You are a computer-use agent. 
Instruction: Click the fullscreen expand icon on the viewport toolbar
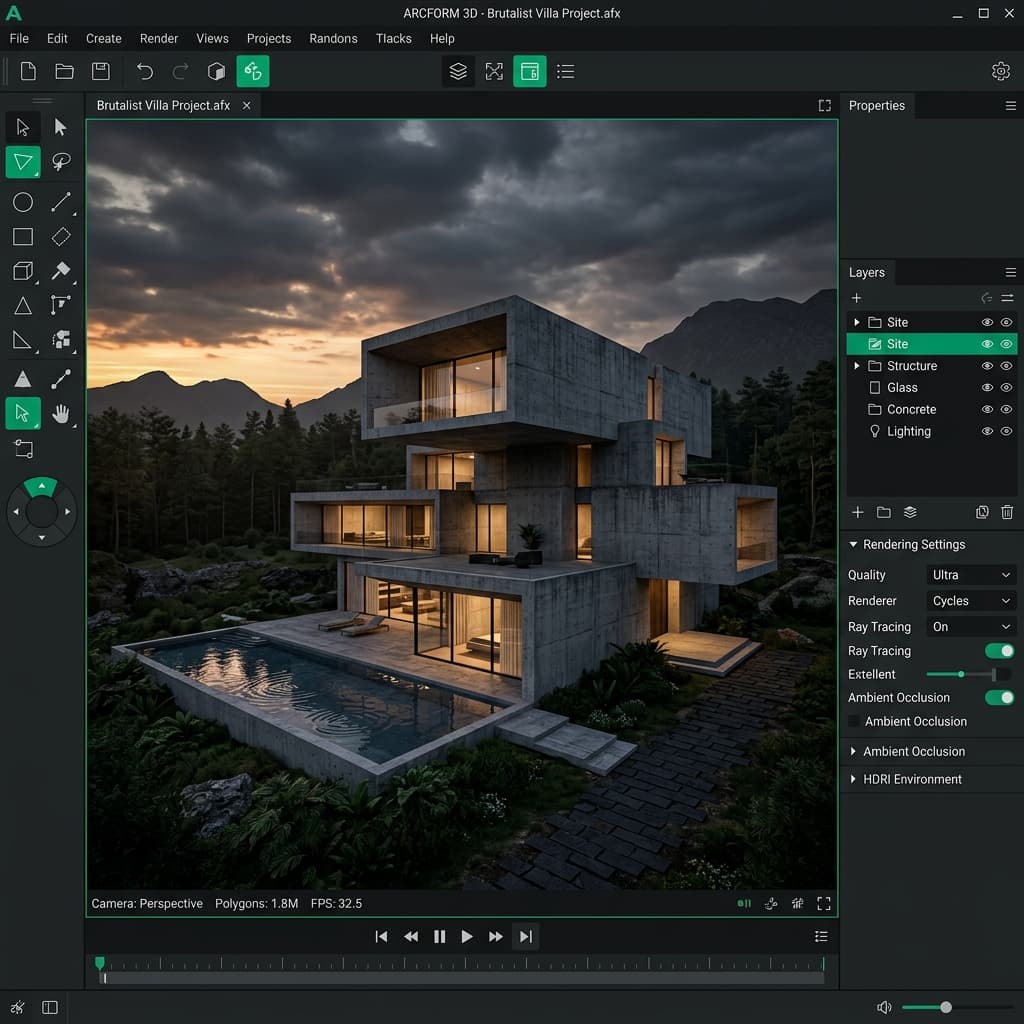(823, 903)
